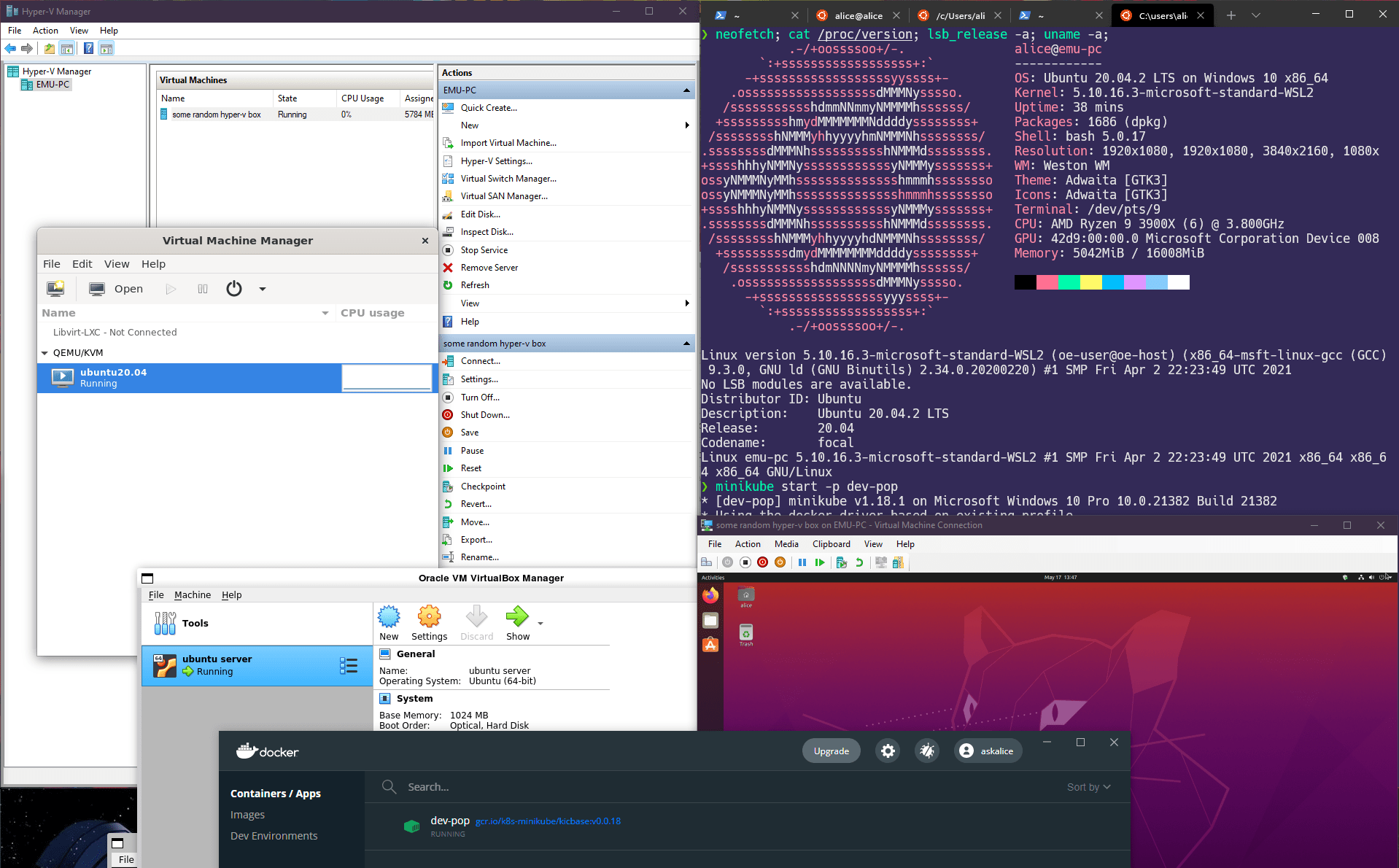This screenshot has height=868, width=1399.
Task: Pause the Hyper-V VM from the toolbar
Action: 802,562
